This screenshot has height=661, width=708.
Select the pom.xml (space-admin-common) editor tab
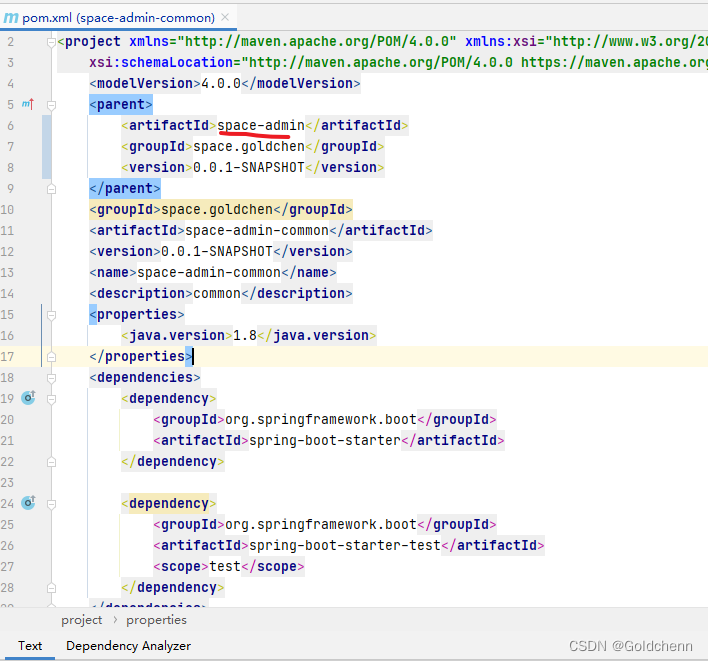coord(118,18)
